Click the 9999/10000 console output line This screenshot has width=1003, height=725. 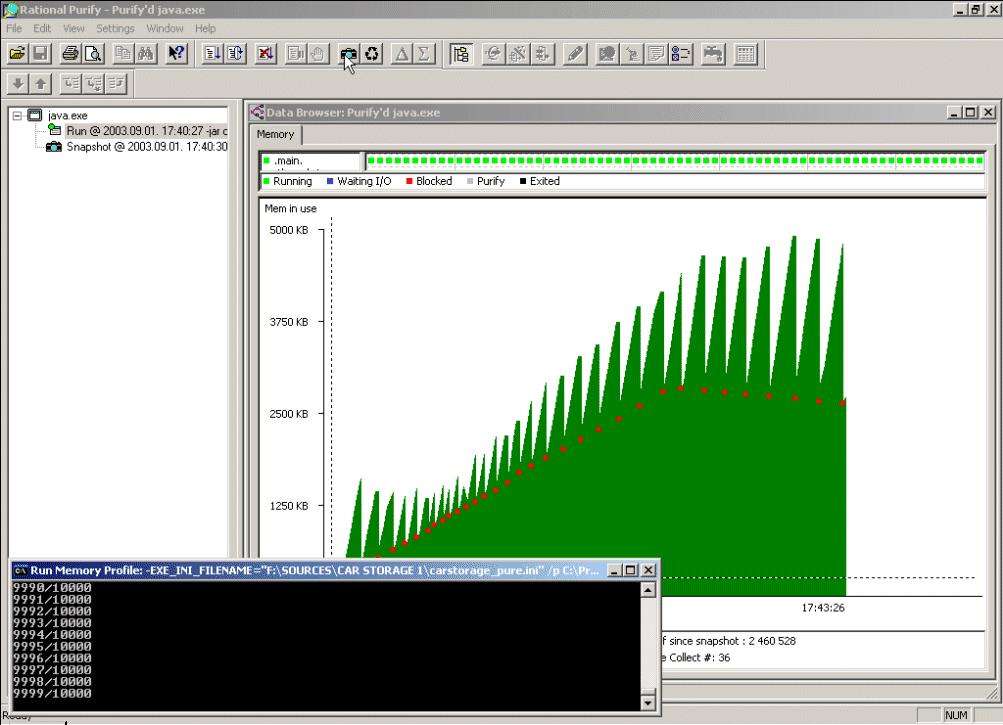[x=52, y=694]
